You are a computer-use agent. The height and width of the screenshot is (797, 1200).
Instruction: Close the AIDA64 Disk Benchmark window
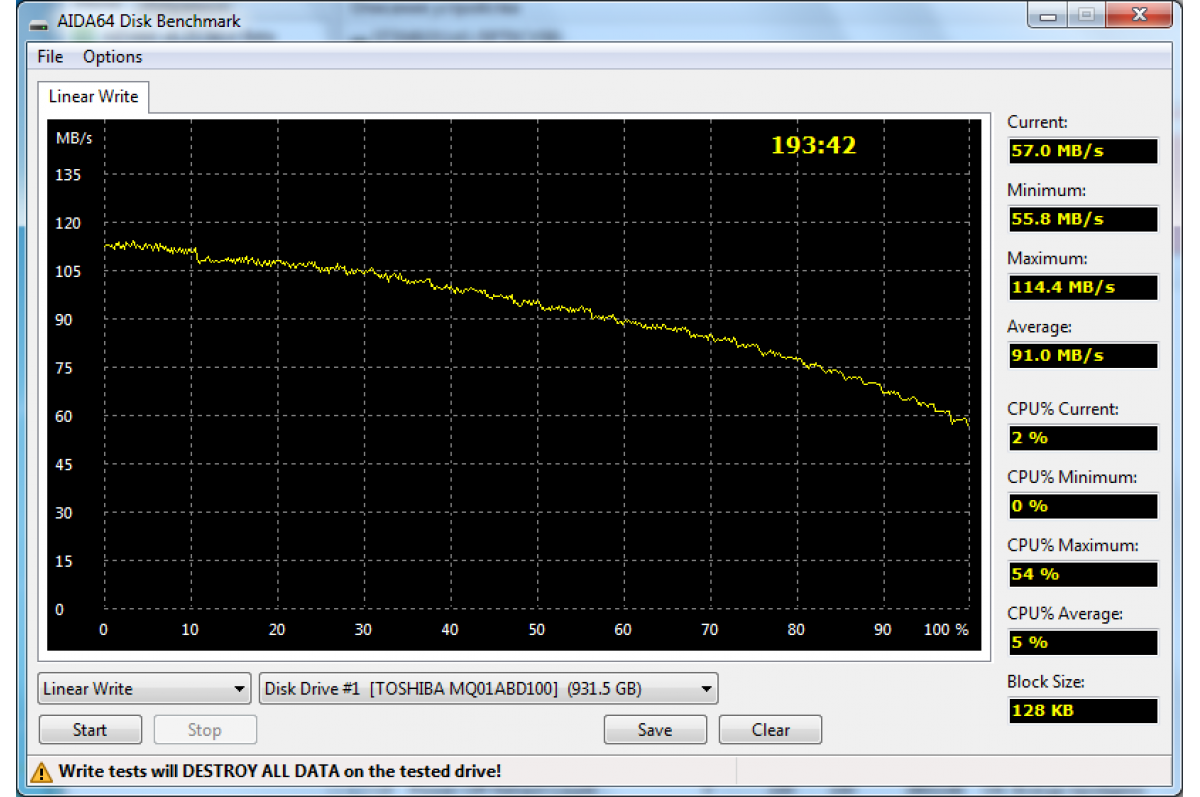(1138, 16)
